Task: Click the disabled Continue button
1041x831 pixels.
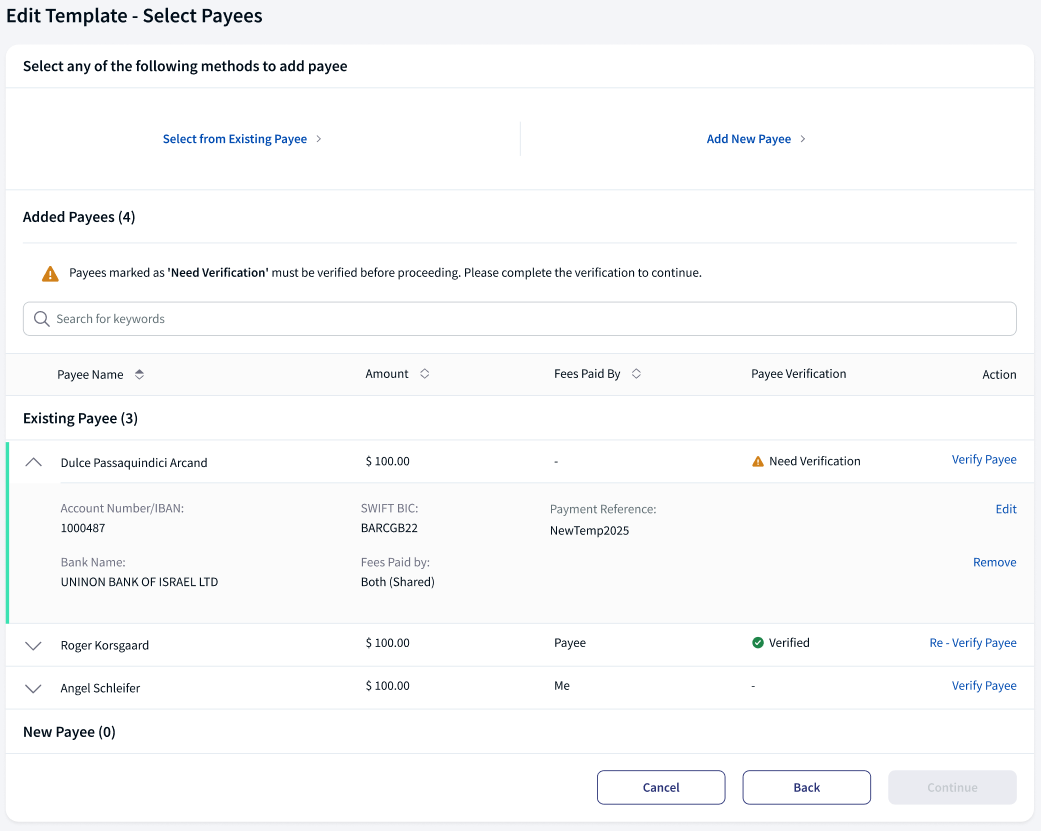Action: (x=953, y=787)
